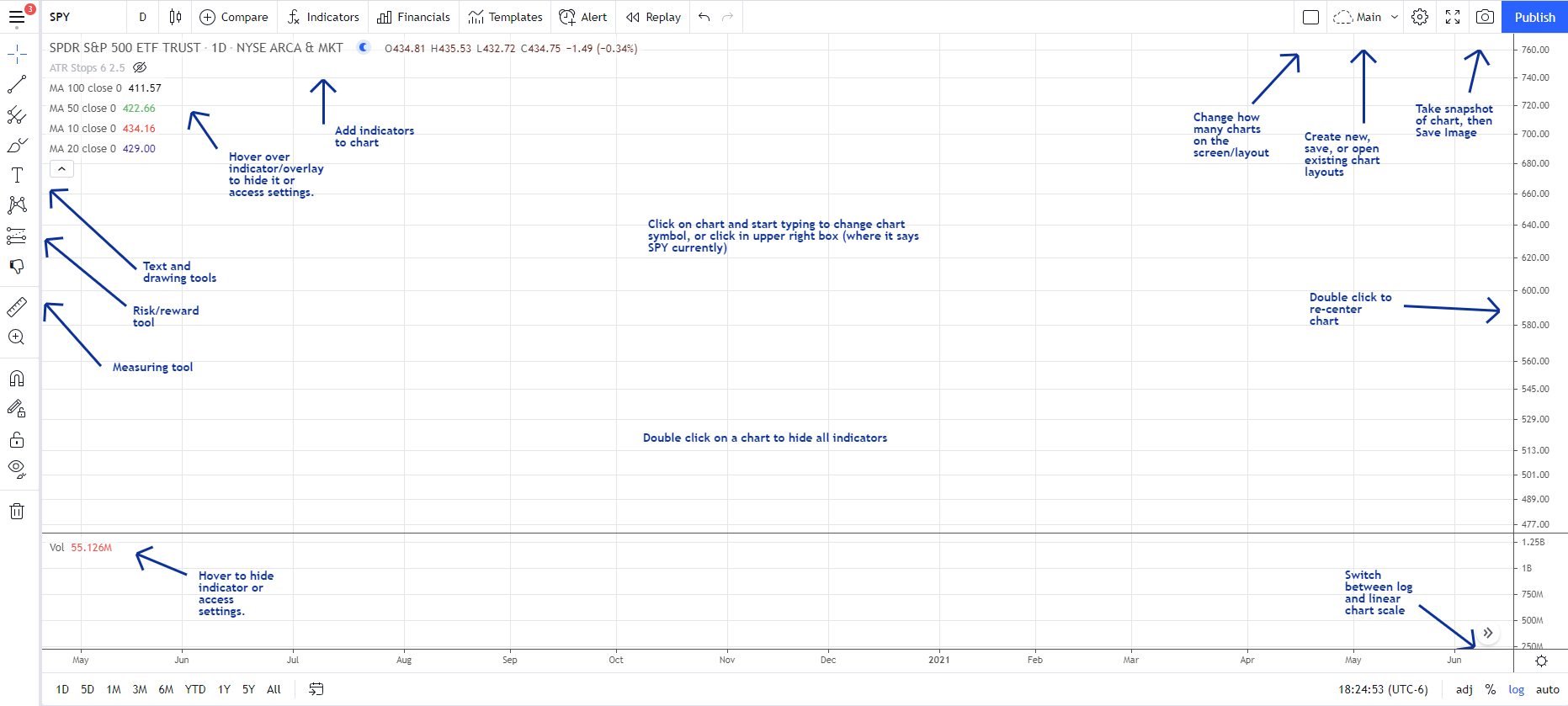Collapse the indicator legend with chevron

point(62,169)
